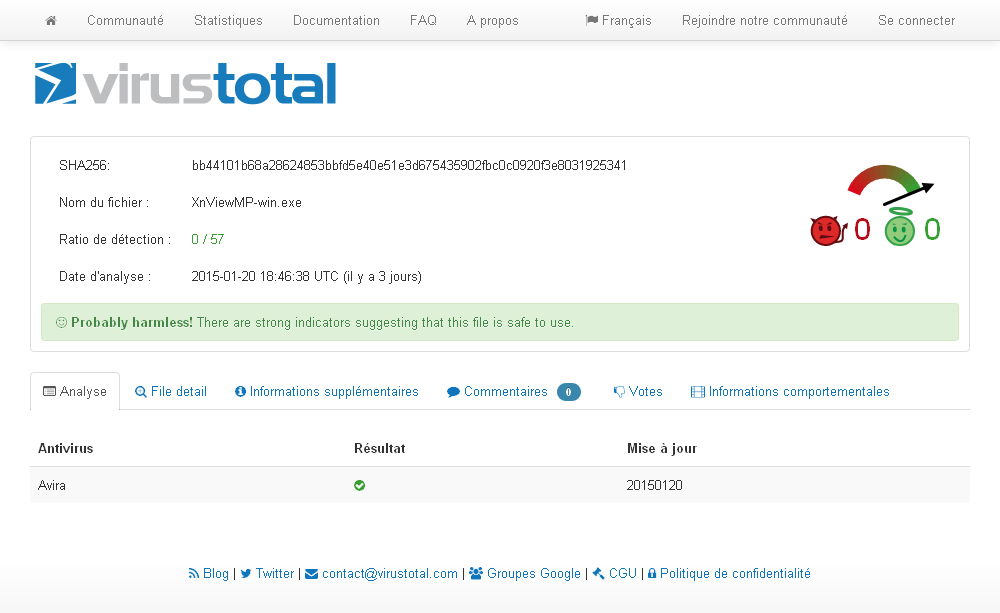Screen dimensions: 1000x613
Task: Click the gavel icon beside CGU
Action: coord(598,573)
